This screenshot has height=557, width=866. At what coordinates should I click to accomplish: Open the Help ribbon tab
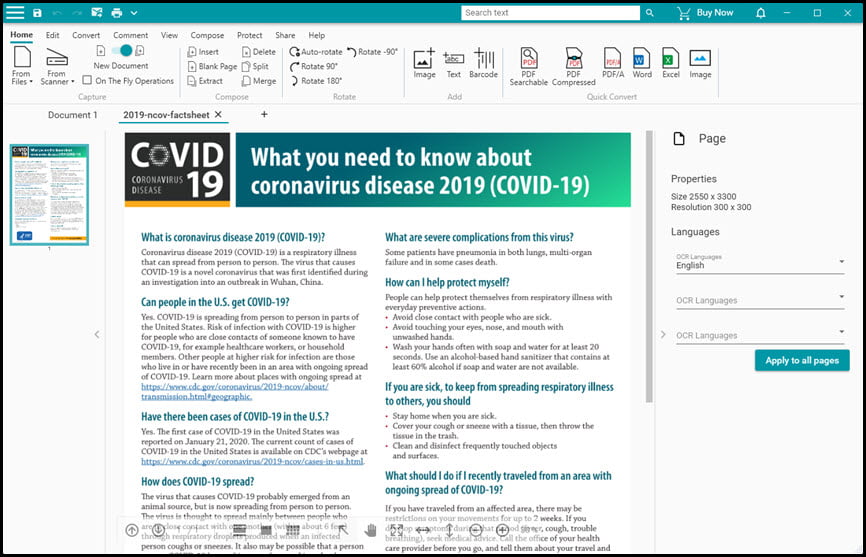[x=316, y=35]
